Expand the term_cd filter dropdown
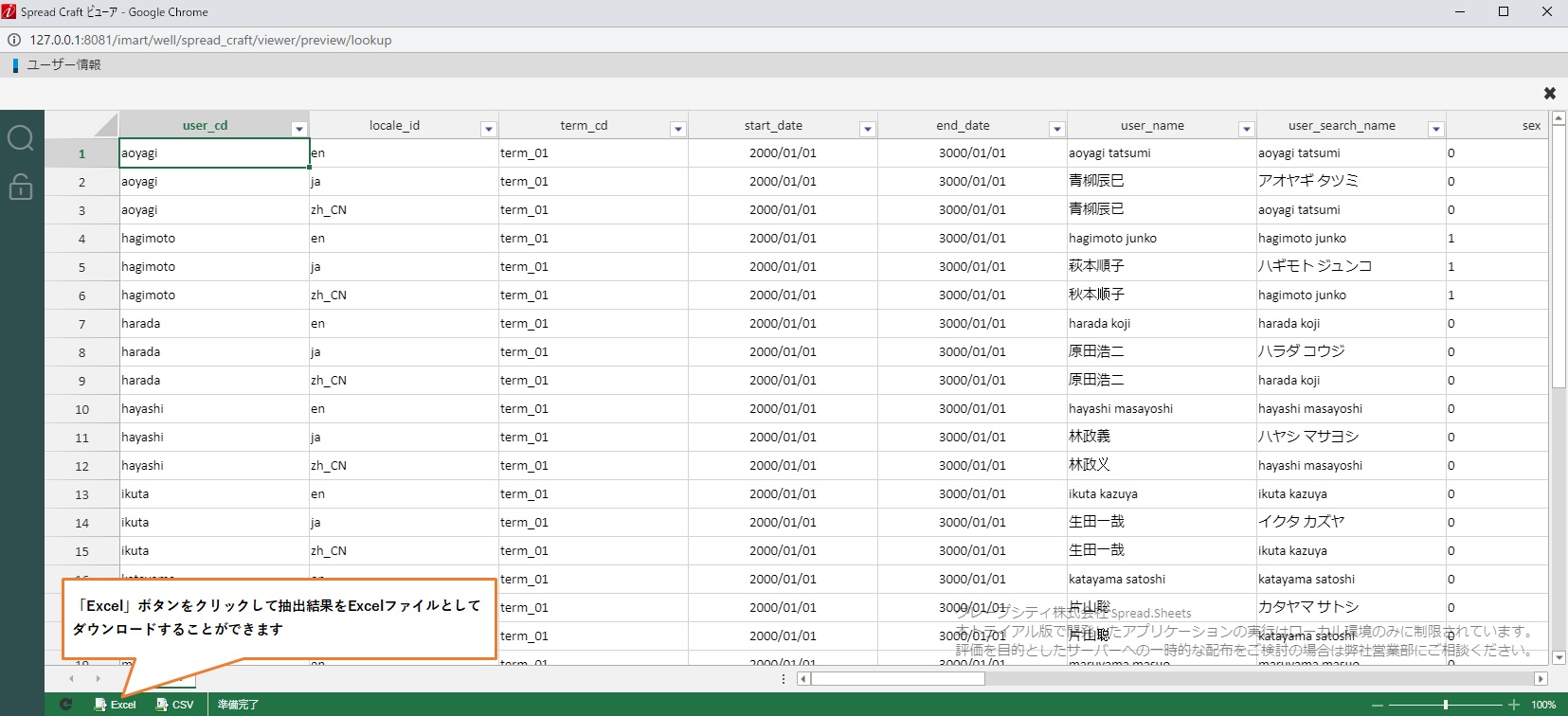This screenshot has width=1568, height=716. click(678, 129)
